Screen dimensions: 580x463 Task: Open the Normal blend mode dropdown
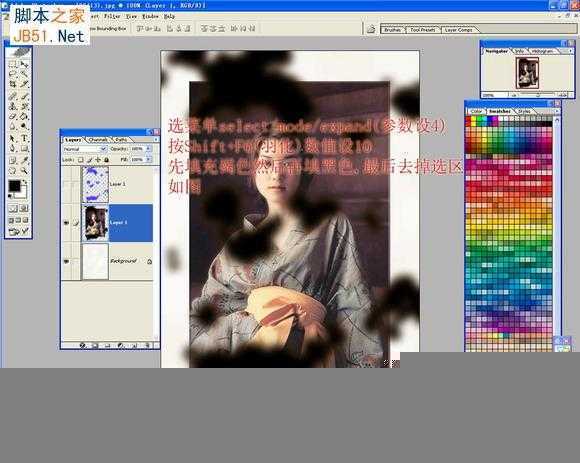pyautogui.click(x=85, y=149)
